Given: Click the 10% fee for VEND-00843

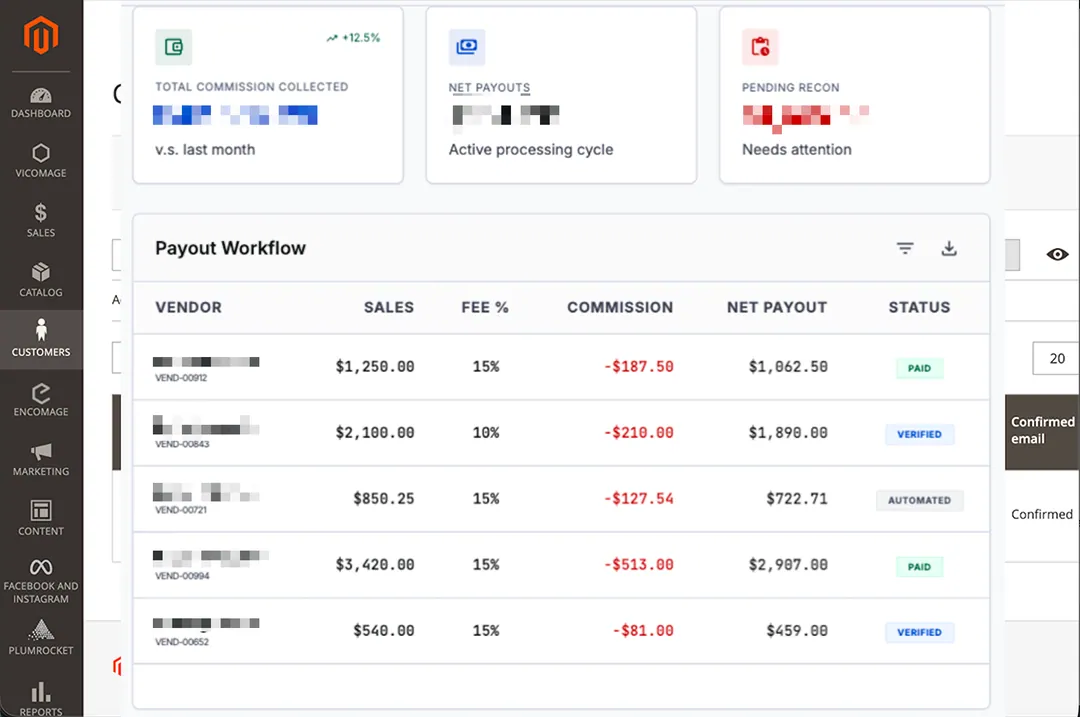Looking at the screenshot, I should [x=486, y=433].
